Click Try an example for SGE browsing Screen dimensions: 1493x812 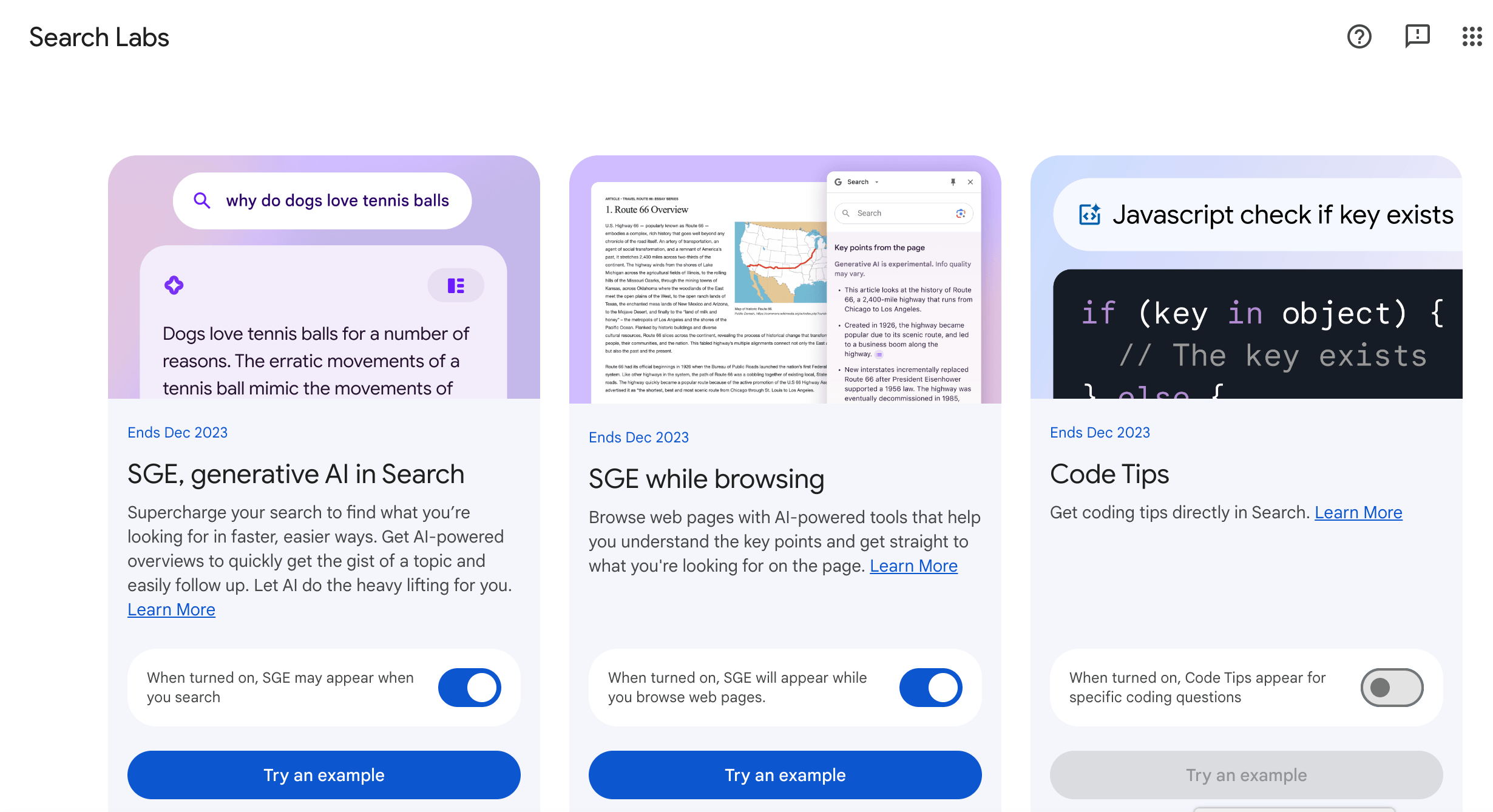coord(785,774)
